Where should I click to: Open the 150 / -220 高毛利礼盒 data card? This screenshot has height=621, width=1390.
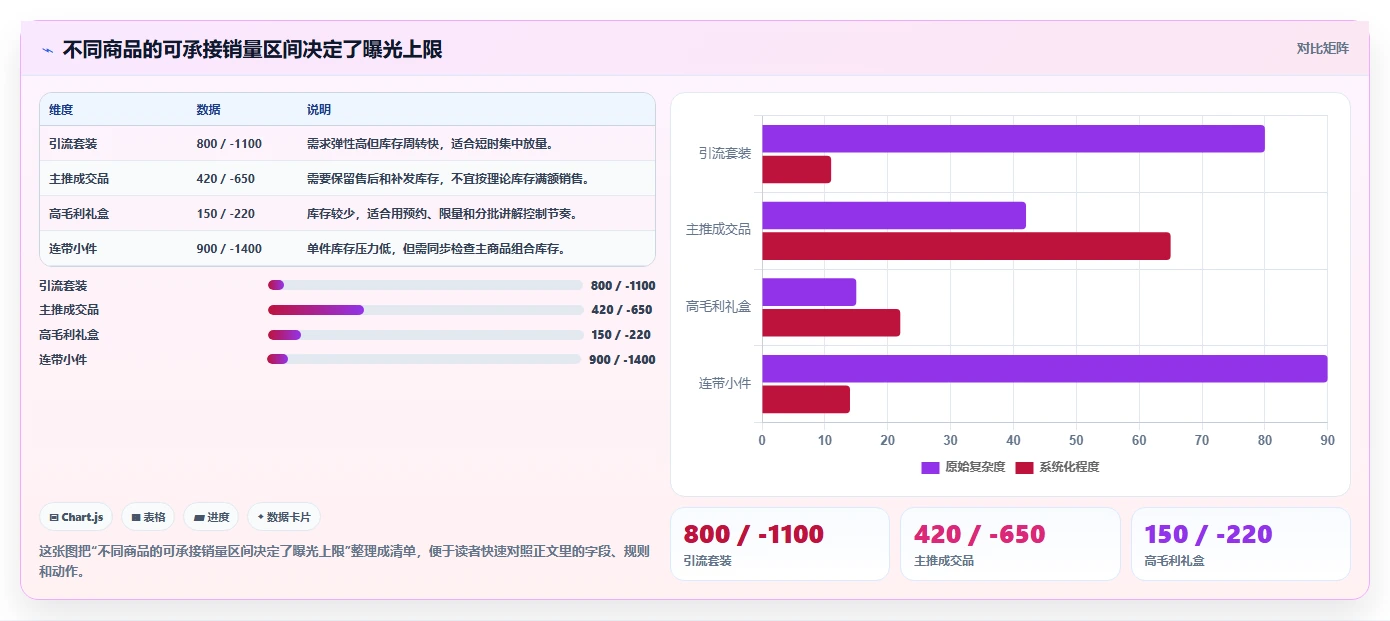[x=1241, y=544]
